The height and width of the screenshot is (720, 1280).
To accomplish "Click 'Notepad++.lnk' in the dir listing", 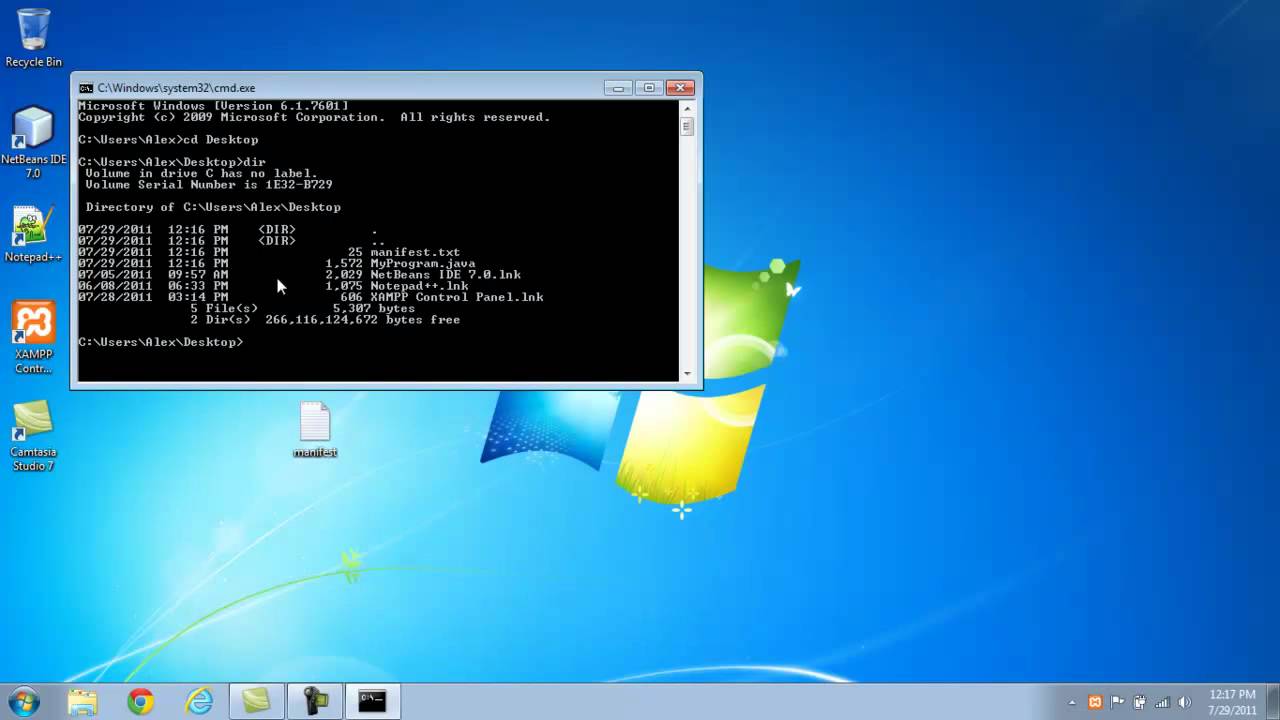I will (419, 286).
